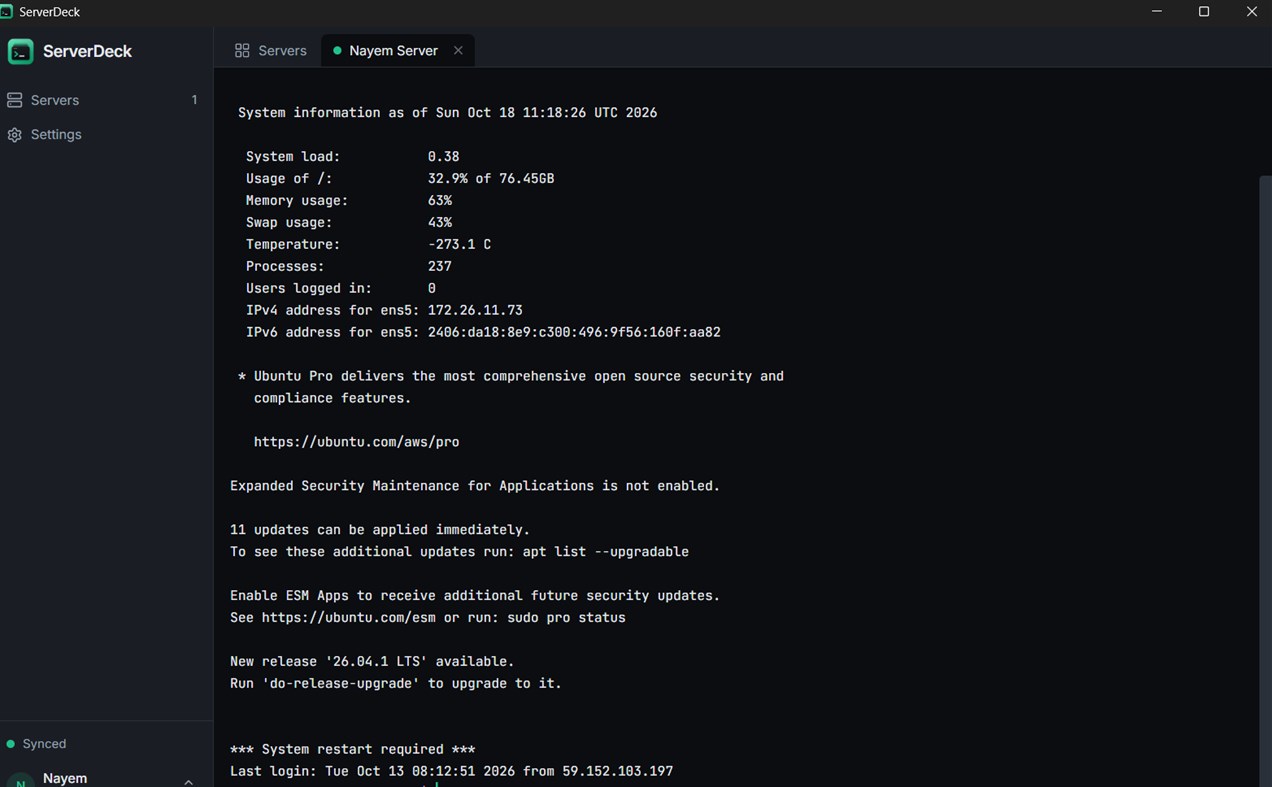The height and width of the screenshot is (787, 1272).
Task: Click the 'System restart required' line
Action: click(352, 750)
